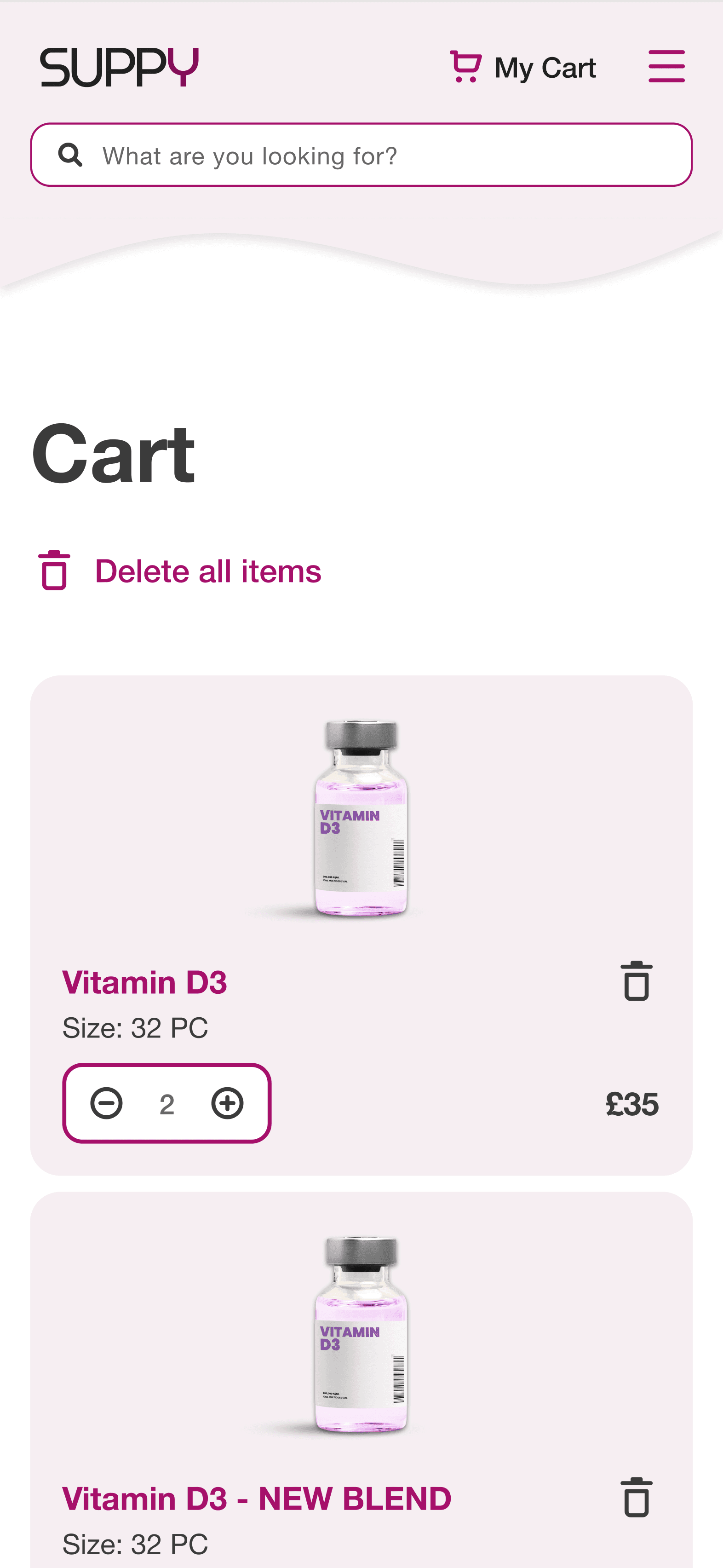Screen dimensions: 723x1568
Task: Open the Vitamin D3 product title
Action: [145, 982]
